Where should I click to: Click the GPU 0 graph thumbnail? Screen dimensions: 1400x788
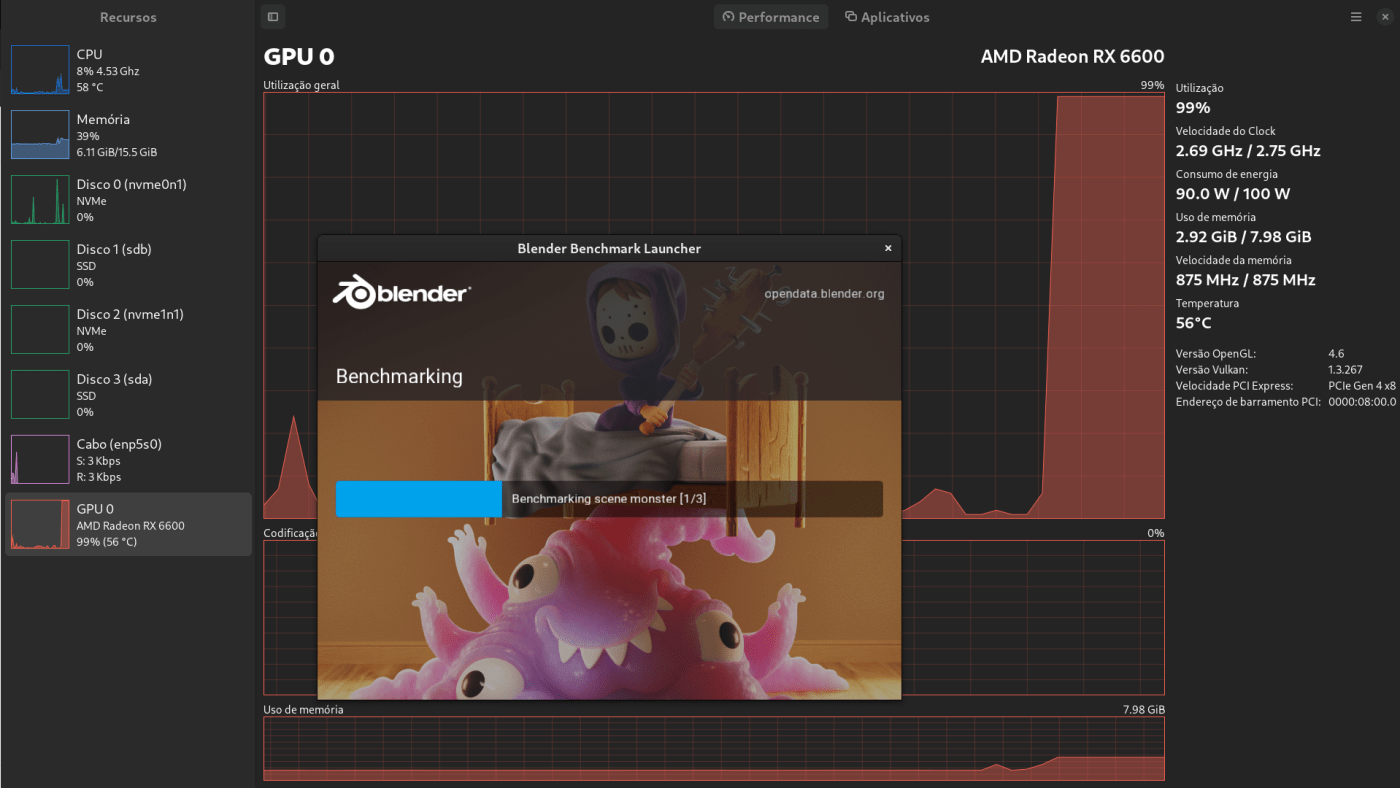[40, 523]
